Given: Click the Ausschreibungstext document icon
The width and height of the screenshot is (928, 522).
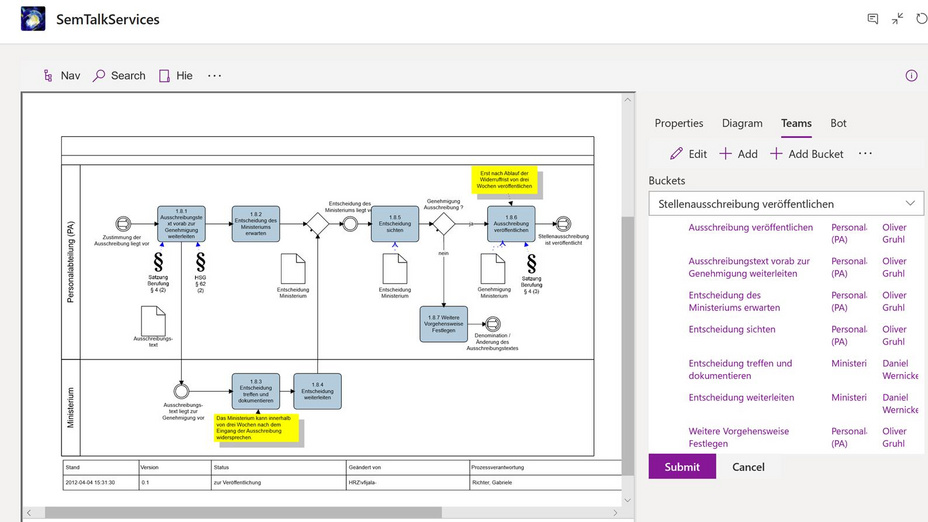Looking at the screenshot, I should pyautogui.click(x=153, y=321).
